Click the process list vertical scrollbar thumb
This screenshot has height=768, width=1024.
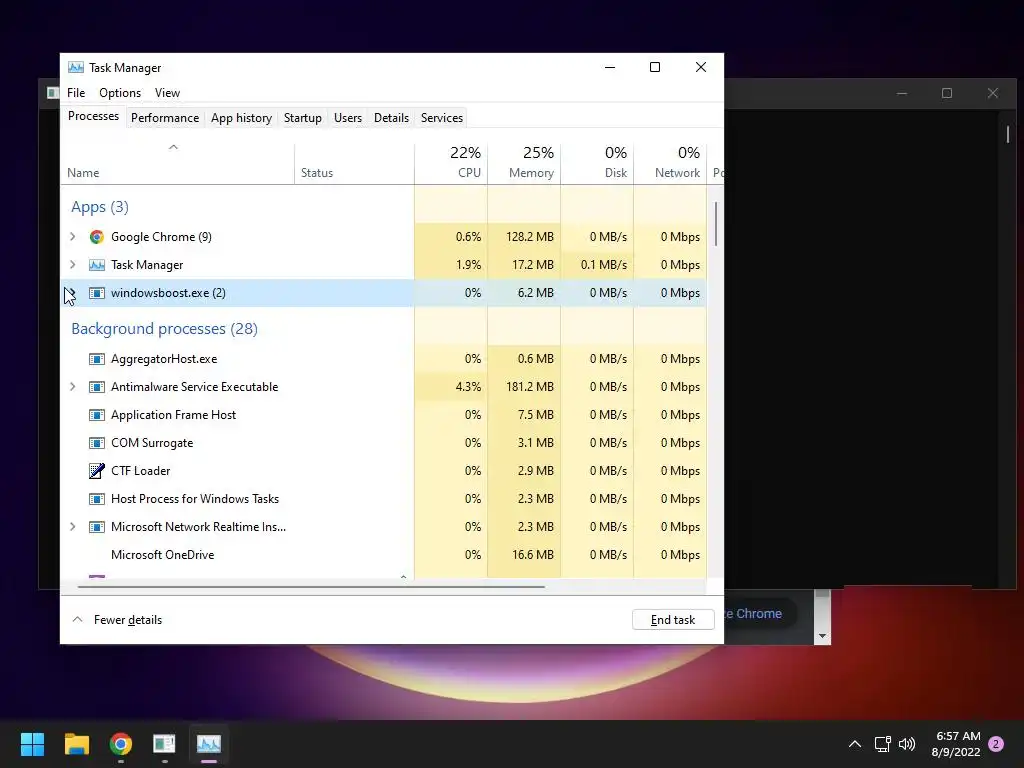[716, 224]
